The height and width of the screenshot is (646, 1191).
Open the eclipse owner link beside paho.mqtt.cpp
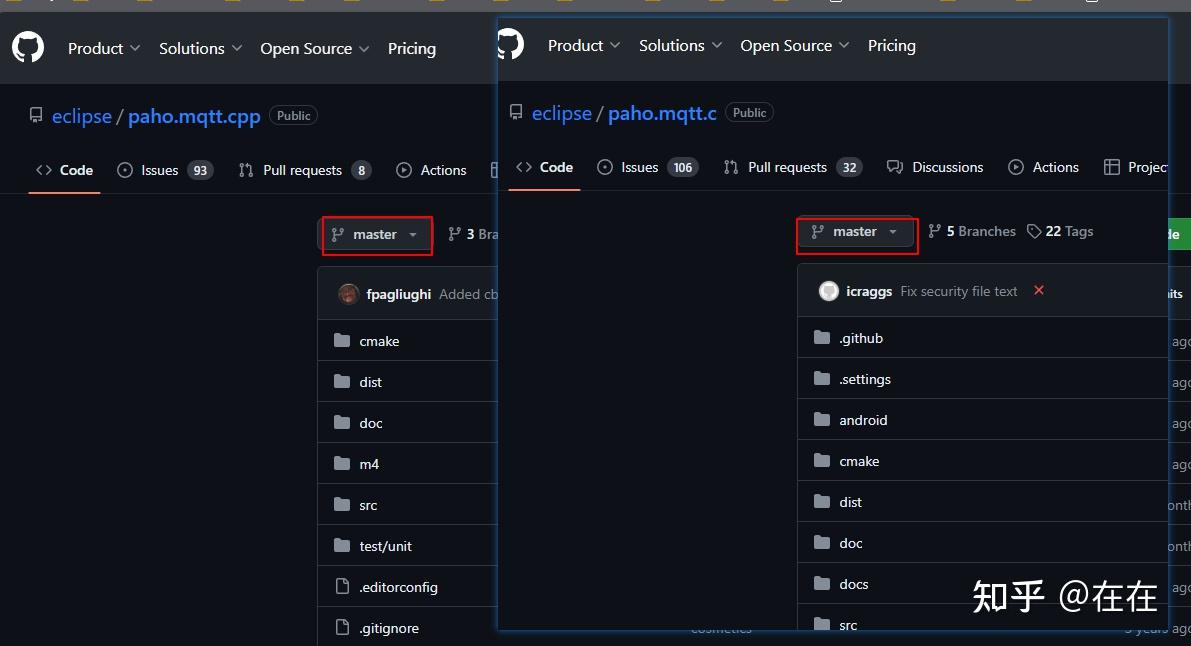(81, 116)
